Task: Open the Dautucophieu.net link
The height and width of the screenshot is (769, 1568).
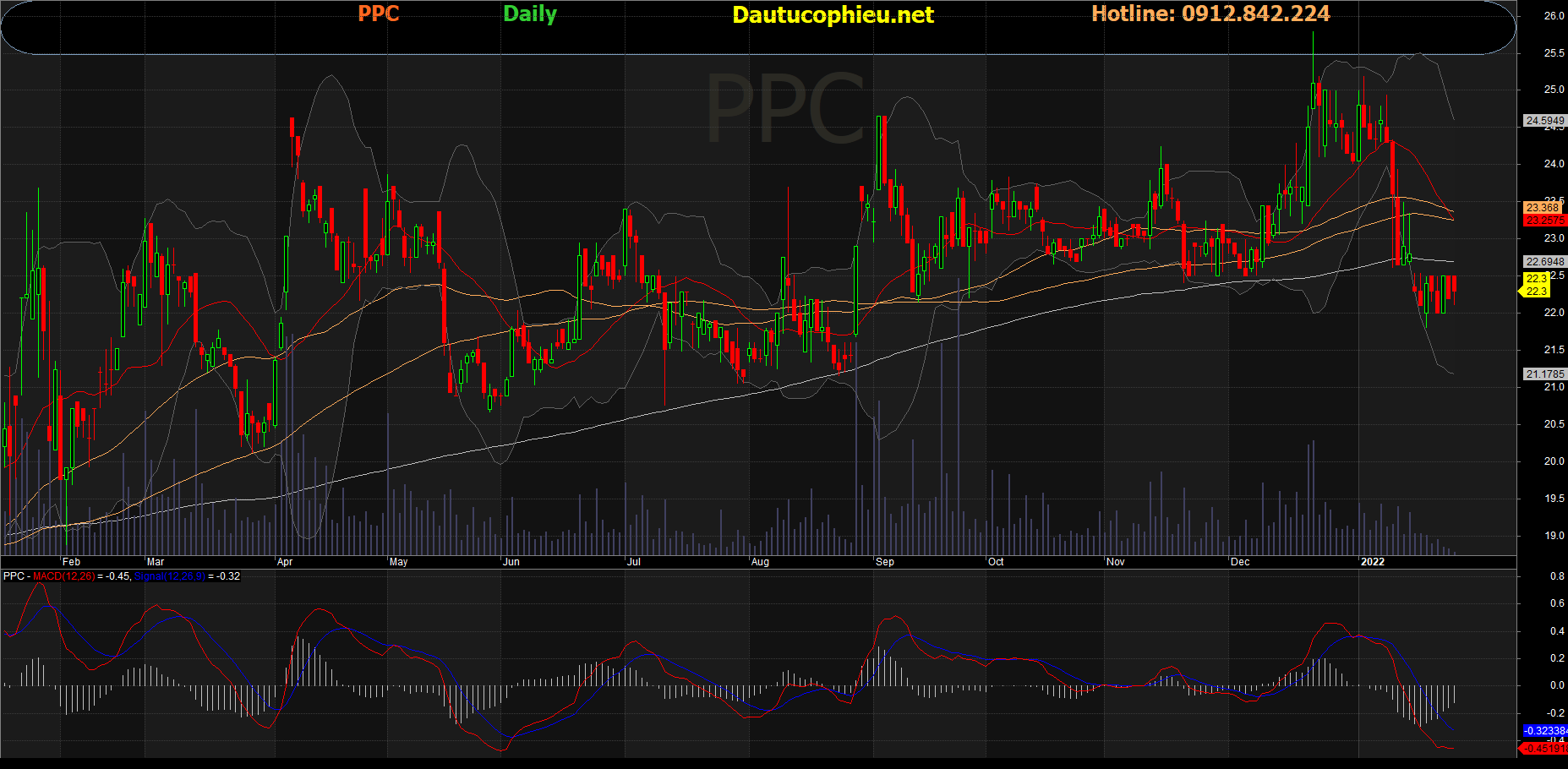Action: point(833,15)
